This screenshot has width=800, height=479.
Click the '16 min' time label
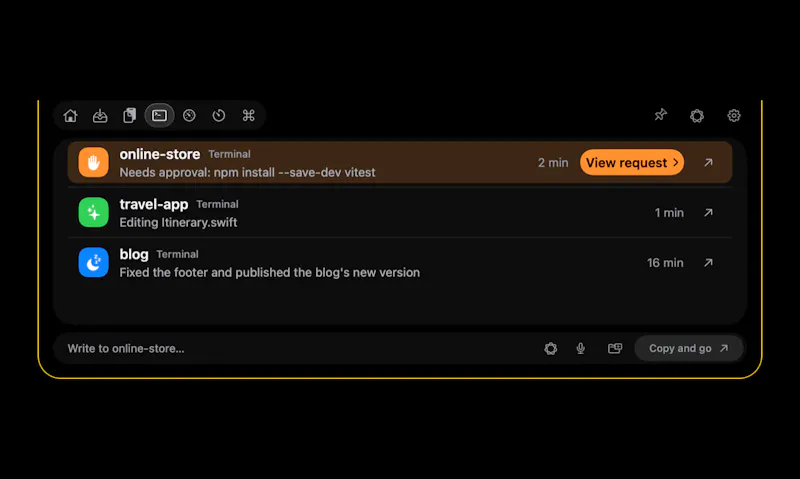(x=665, y=263)
